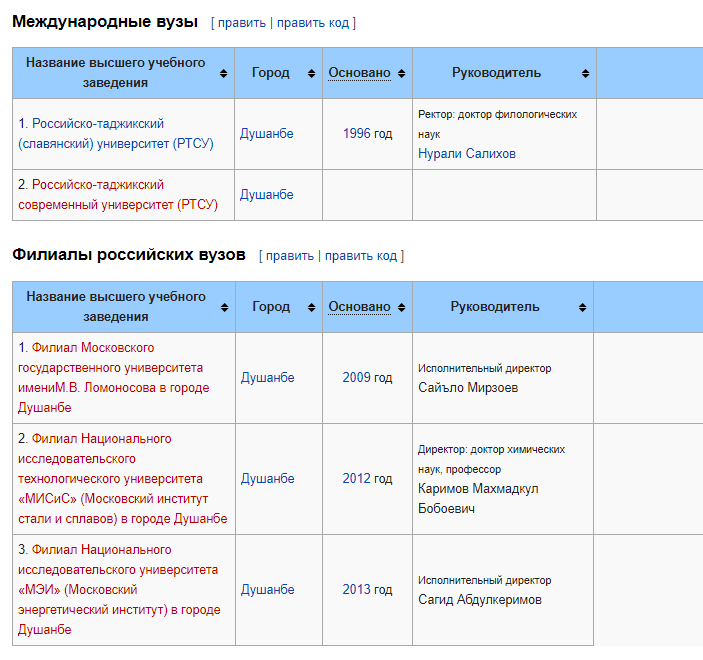Click 'Ректор: доктор филологических наук' text
Viewport: 703px width, 660px height.
pos(497,124)
